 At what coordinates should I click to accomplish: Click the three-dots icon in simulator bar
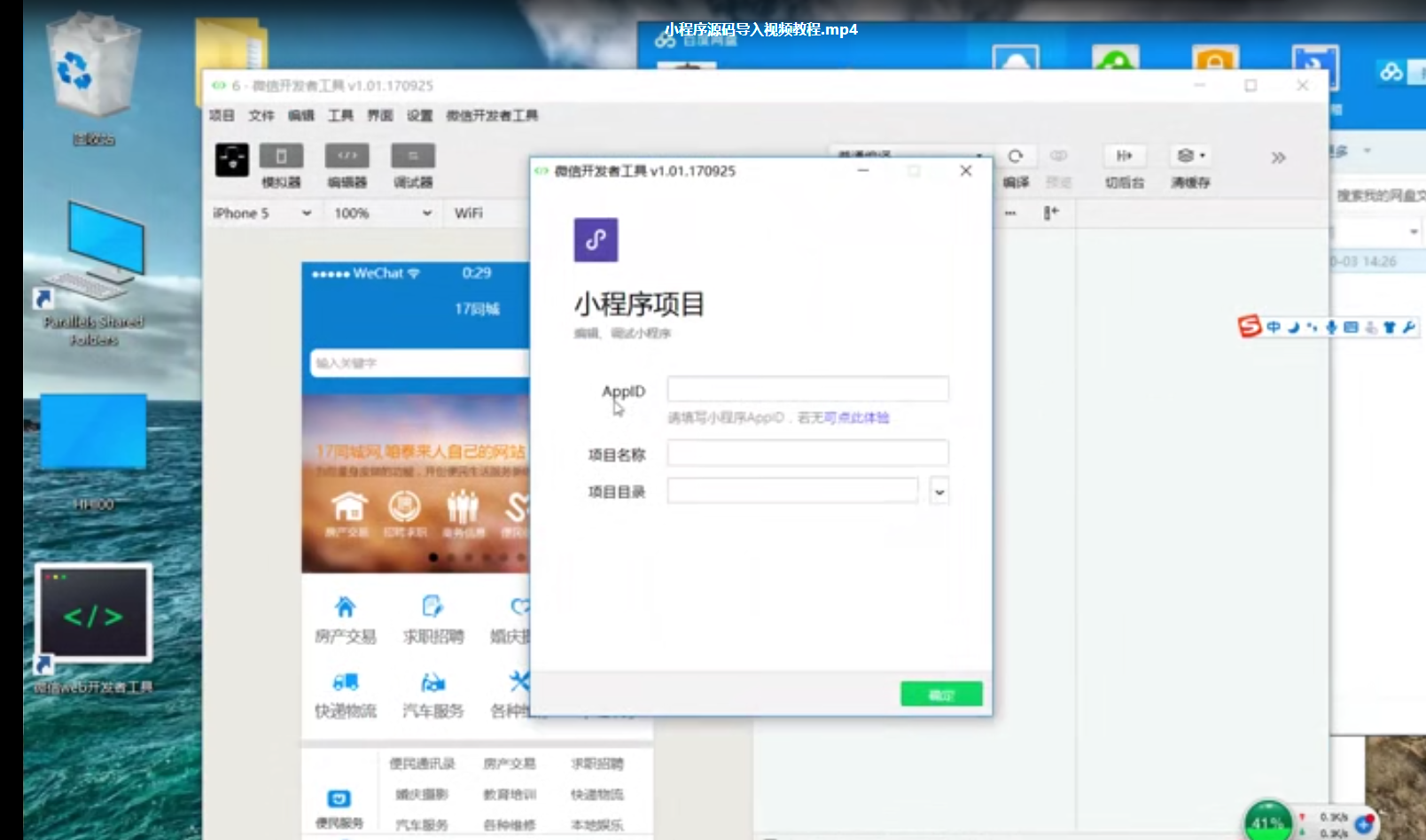[x=1010, y=213]
